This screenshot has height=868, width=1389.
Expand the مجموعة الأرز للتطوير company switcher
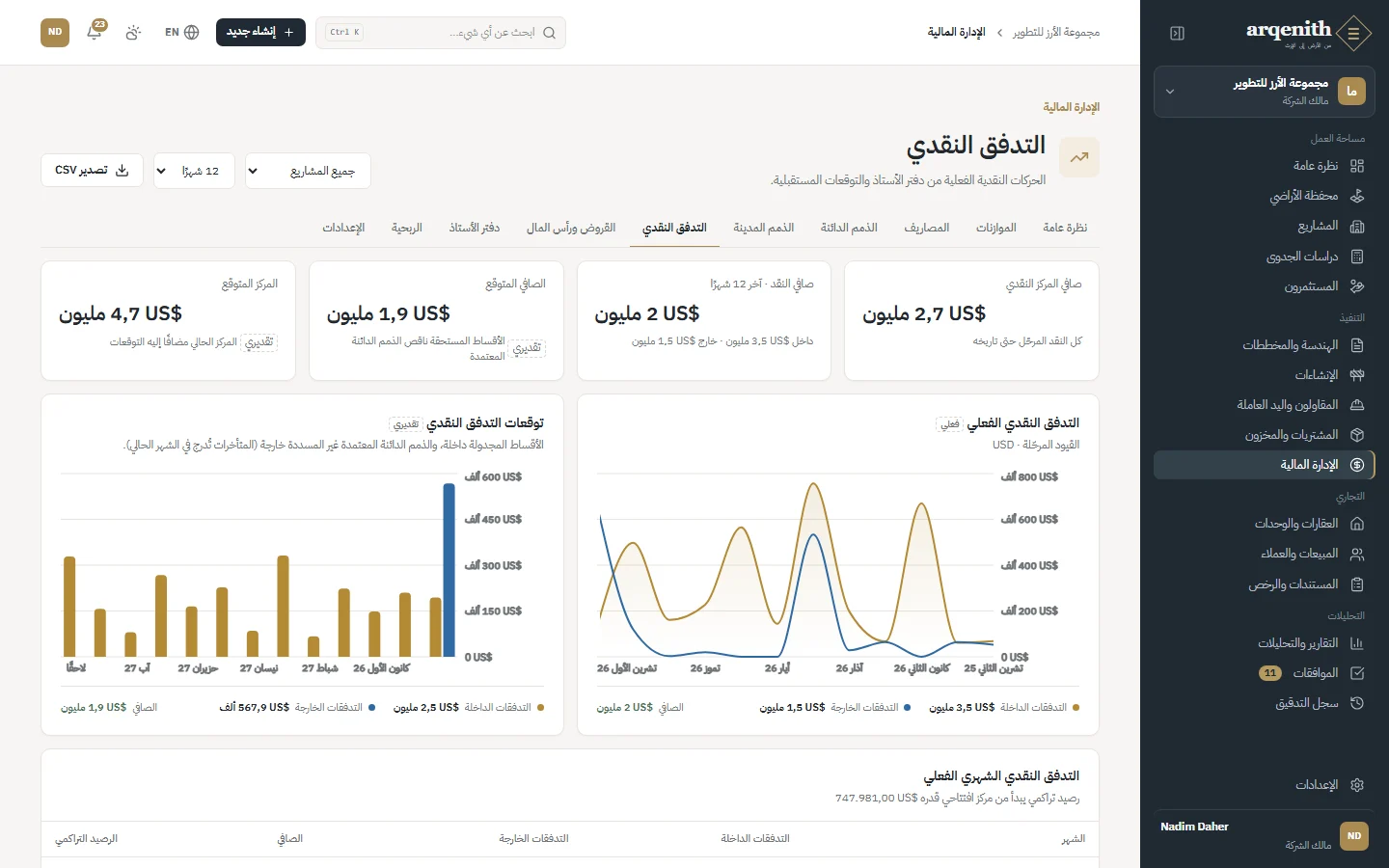pos(1264,92)
